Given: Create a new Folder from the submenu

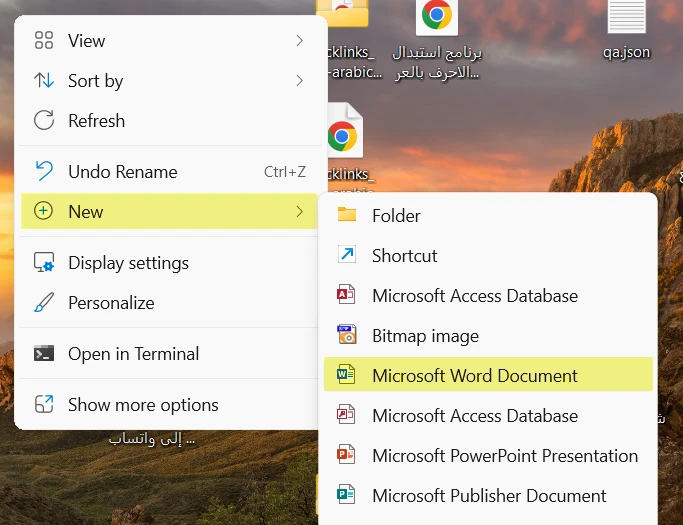Looking at the screenshot, I should [488, 215].
